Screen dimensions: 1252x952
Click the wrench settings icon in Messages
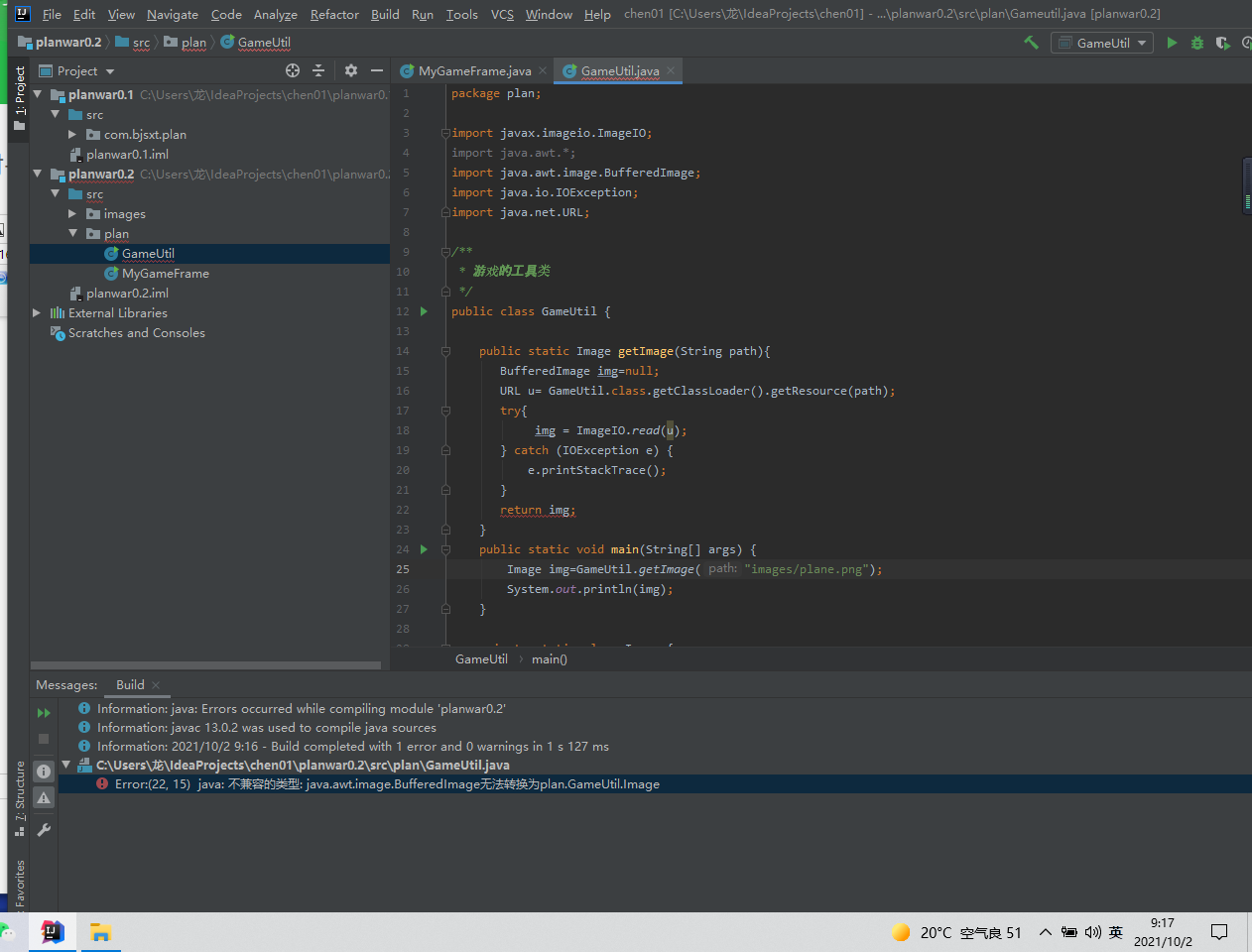click(x=44, y=830)
